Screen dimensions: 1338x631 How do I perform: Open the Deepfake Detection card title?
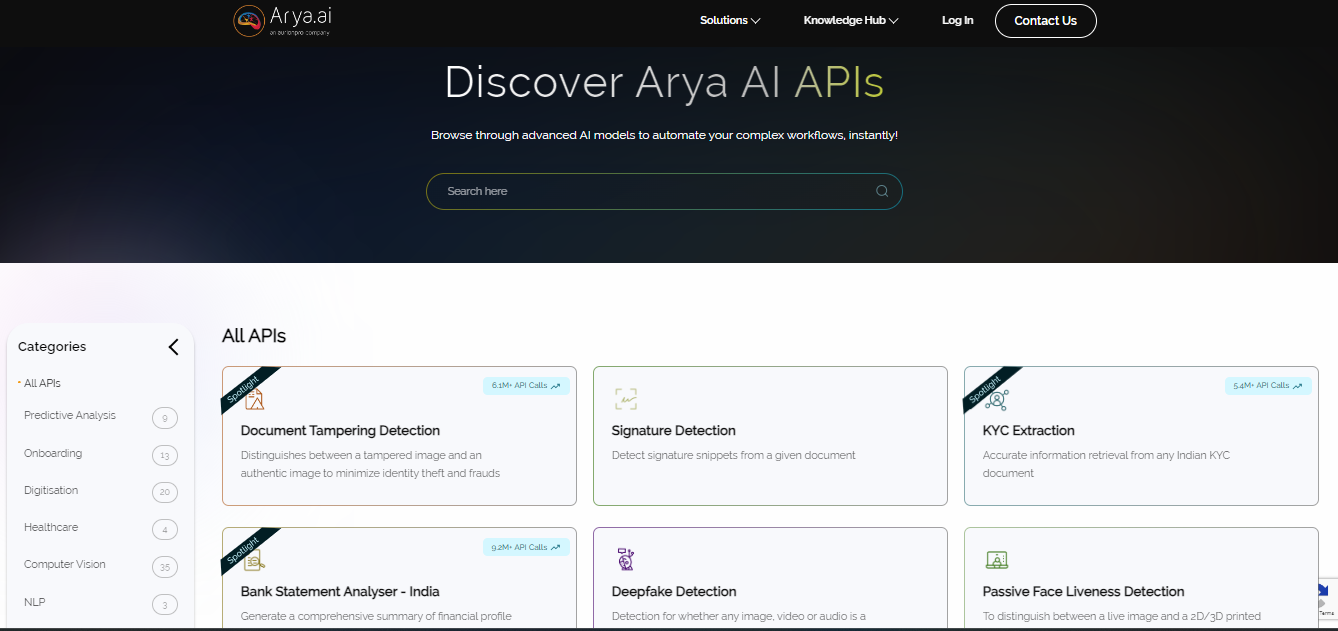[x=674, y=592]
